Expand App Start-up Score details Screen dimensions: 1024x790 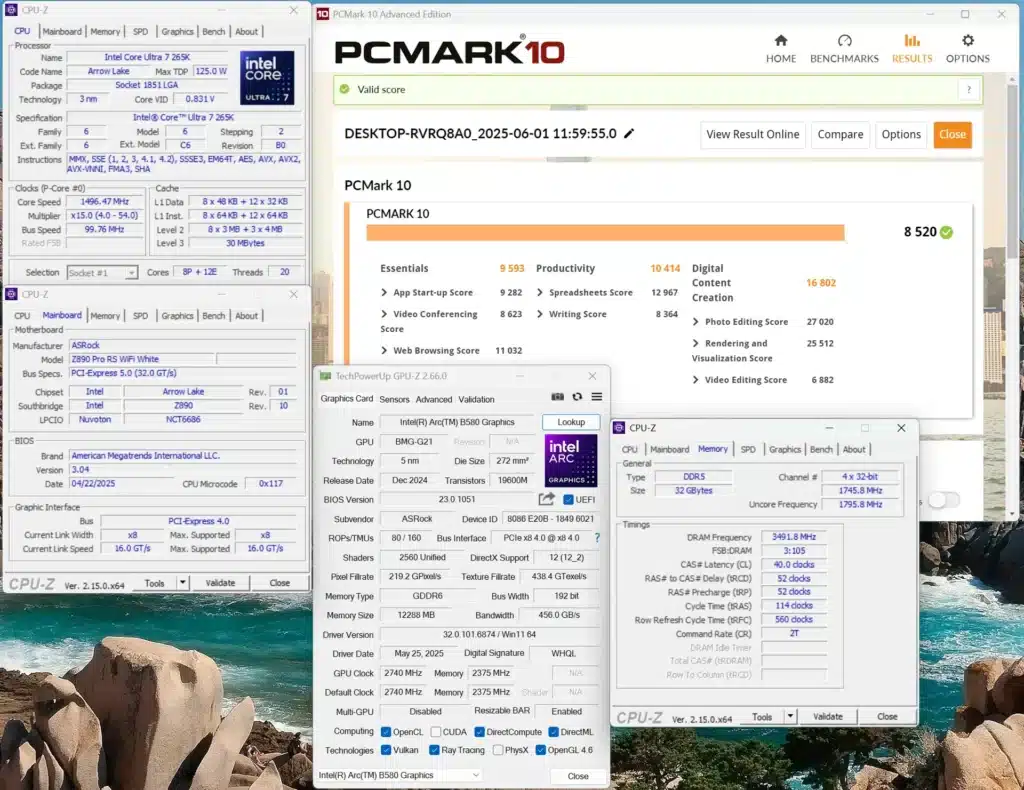pyautogui.click(x=384, y=292)
